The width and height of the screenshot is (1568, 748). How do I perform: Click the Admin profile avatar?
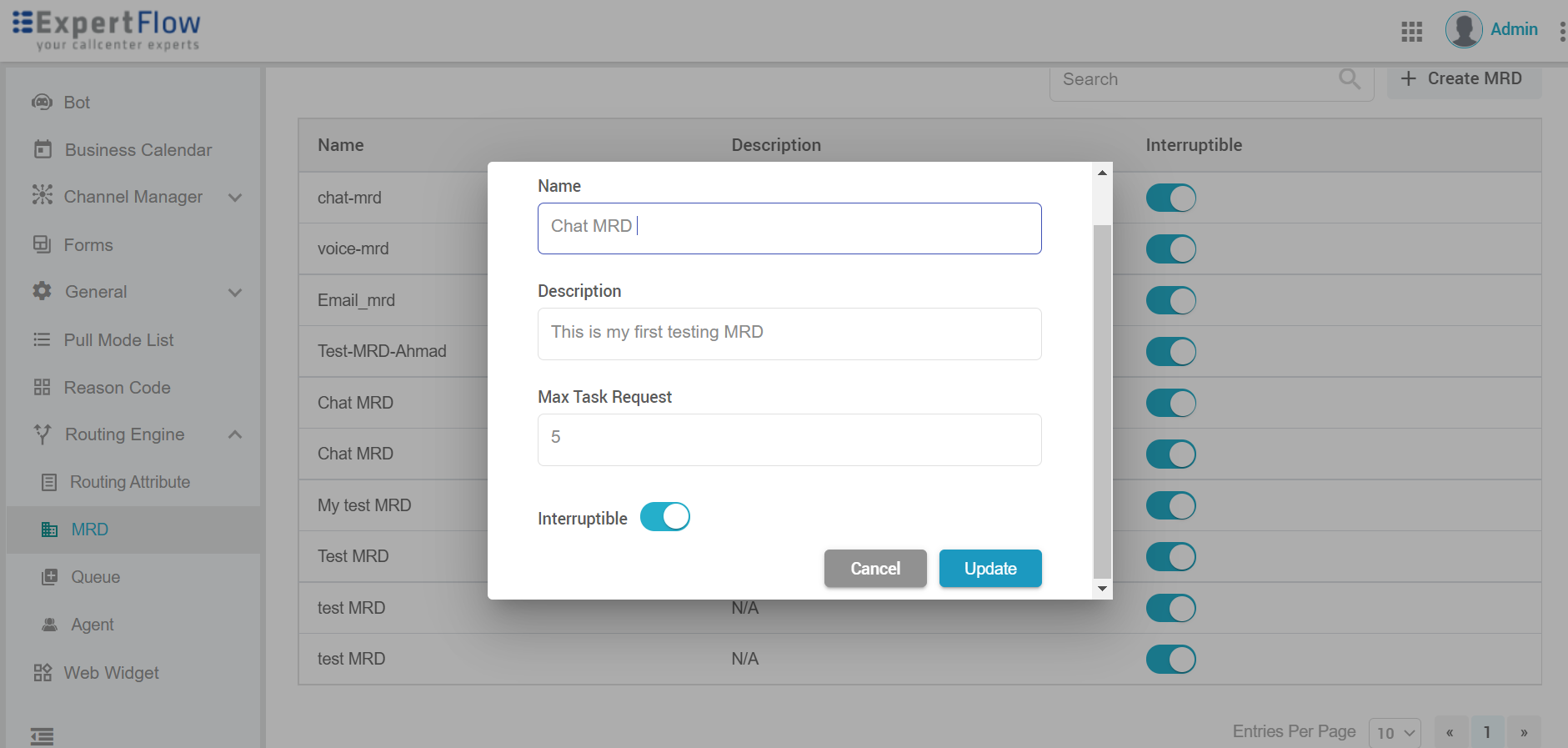(x=1463, y=30)
